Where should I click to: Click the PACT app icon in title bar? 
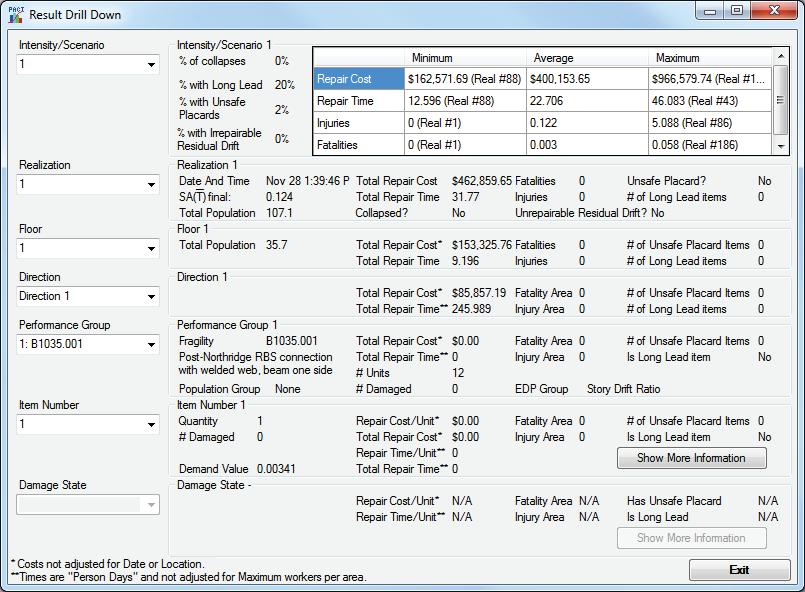[x=16, y=14]
